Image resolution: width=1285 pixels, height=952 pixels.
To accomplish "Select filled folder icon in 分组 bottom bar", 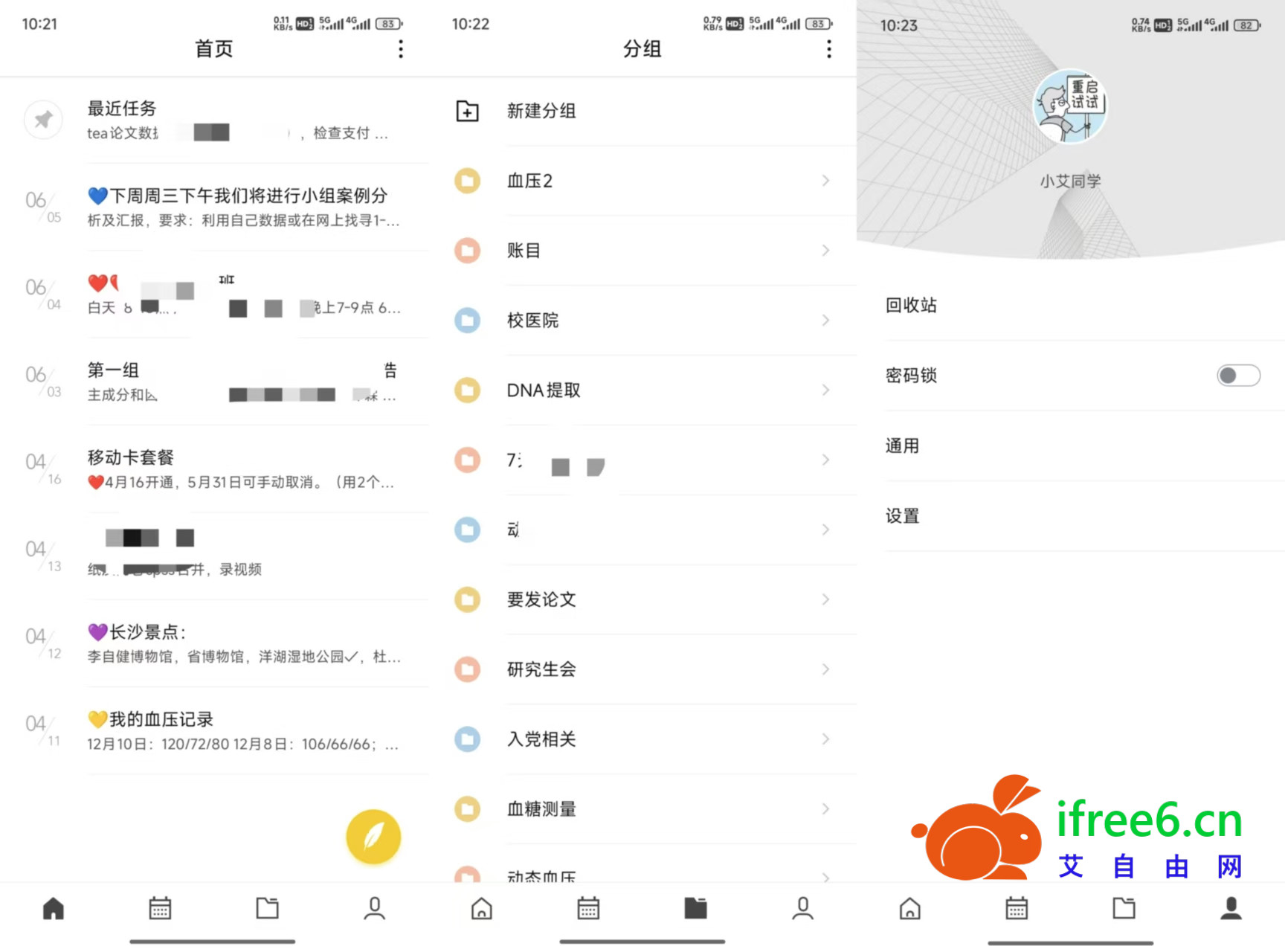I will [695, 908].
